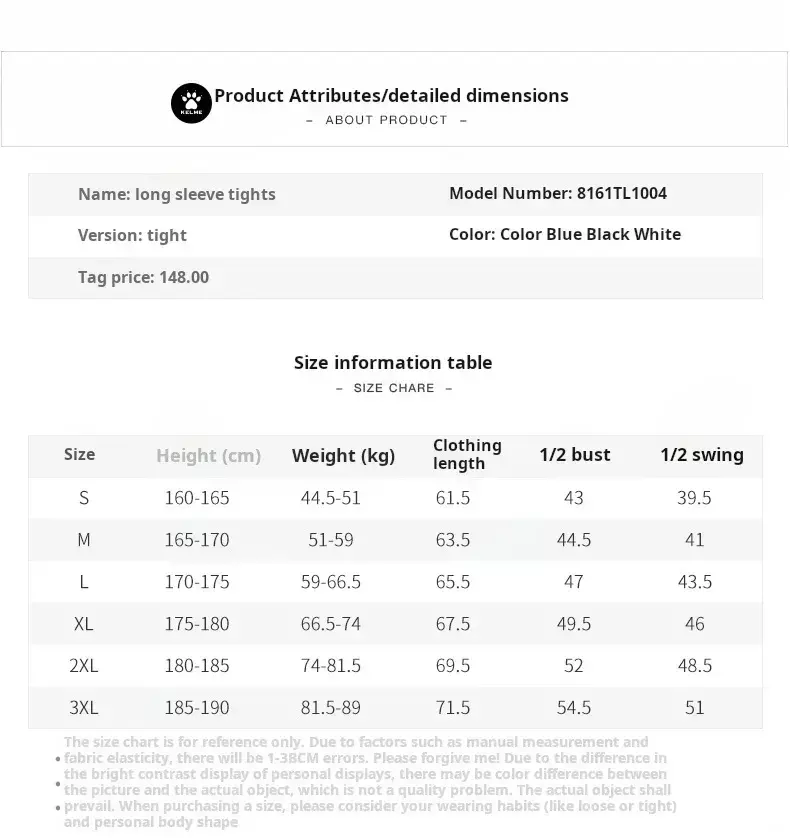The image size is (790, 838).
Task: Select the S size row label
Action: point(84,498)
